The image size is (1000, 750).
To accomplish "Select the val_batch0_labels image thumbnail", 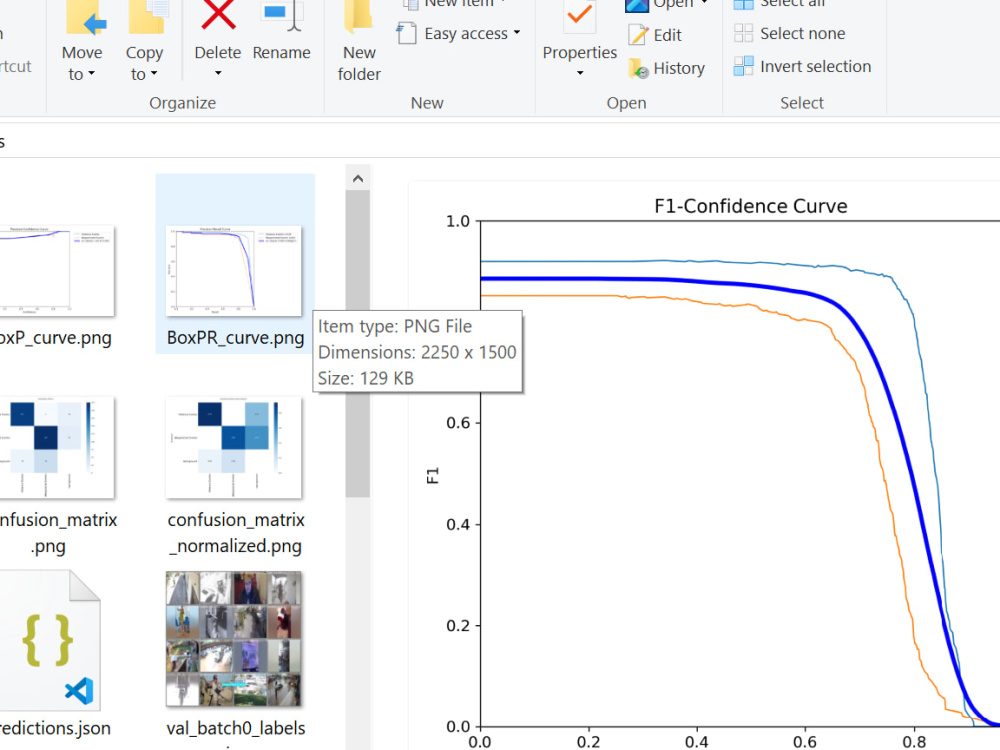I will 233,638.
